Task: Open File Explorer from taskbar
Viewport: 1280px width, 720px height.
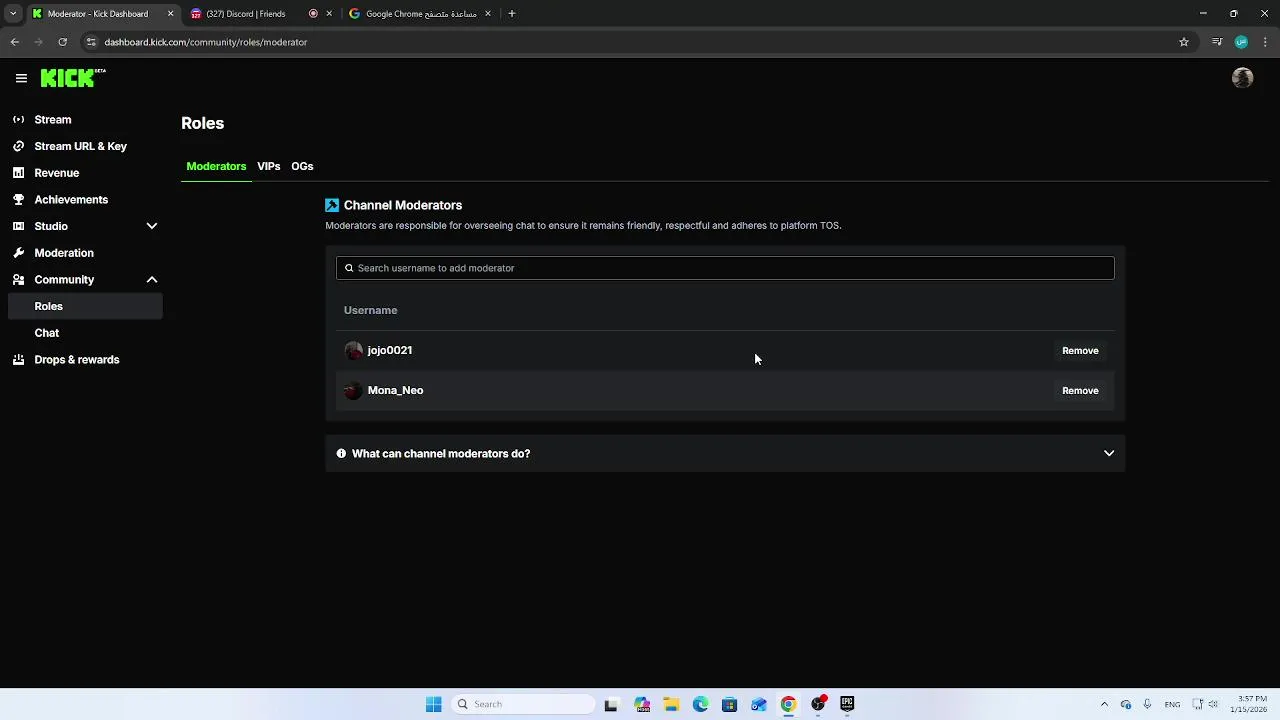Action: coord(671,704)
